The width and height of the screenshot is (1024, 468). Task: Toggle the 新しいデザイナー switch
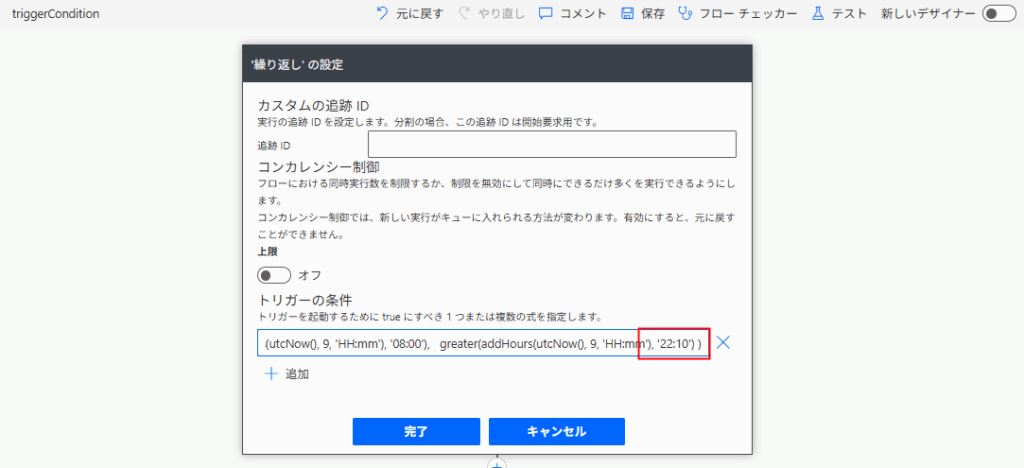tap(999, 14)
